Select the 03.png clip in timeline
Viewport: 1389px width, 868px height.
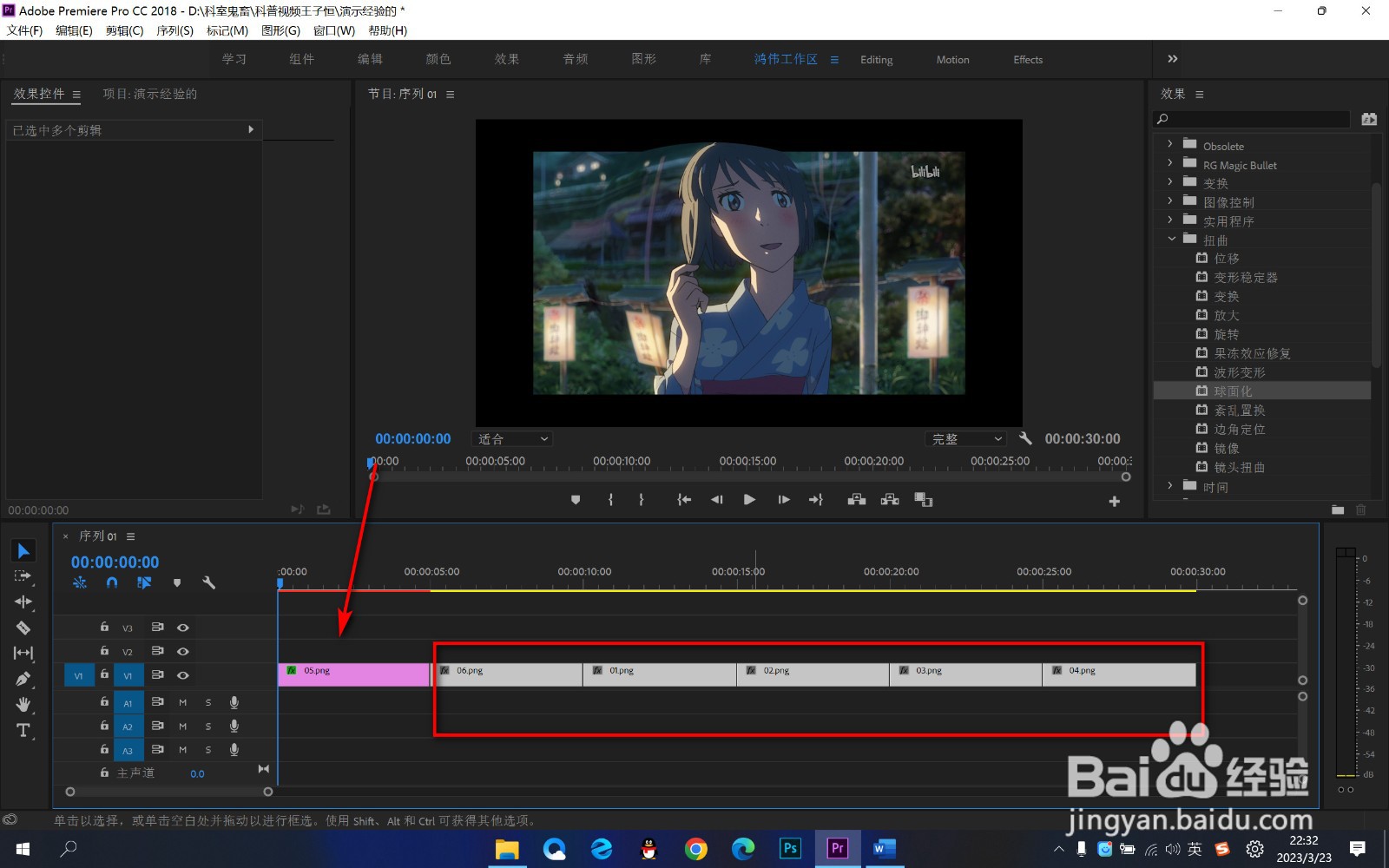coord(965,674)
